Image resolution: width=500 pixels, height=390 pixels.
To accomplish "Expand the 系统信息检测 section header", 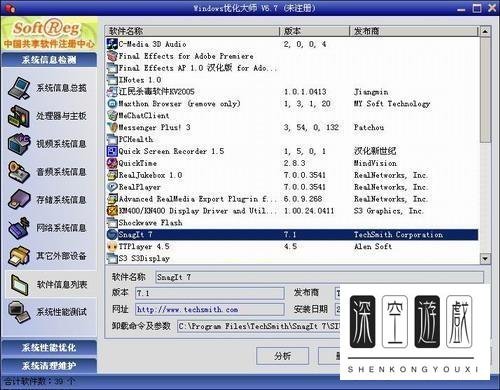I will click(x=49, y=60).
